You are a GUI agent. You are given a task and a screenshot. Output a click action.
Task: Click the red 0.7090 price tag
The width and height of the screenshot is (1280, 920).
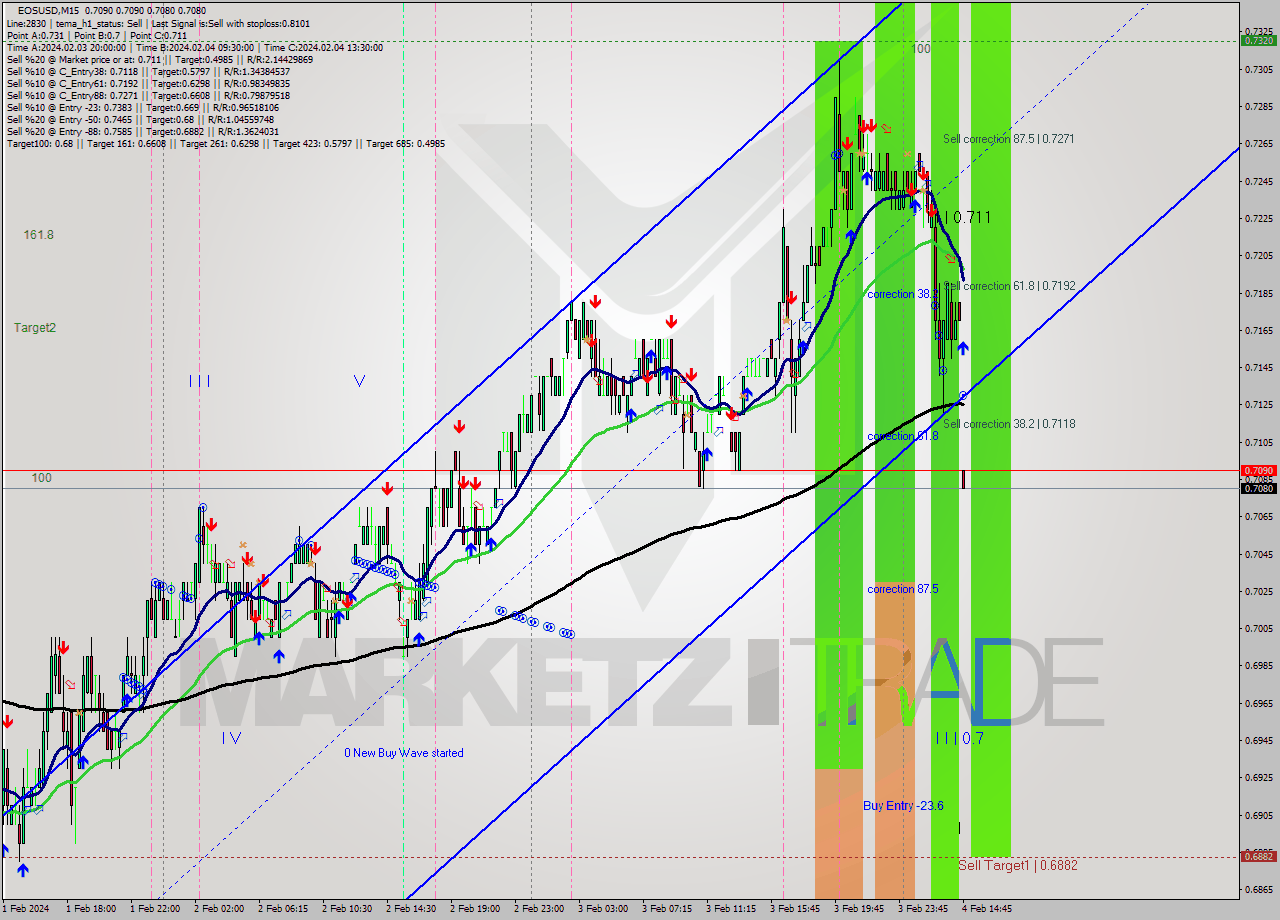[x=1258, y=470]
